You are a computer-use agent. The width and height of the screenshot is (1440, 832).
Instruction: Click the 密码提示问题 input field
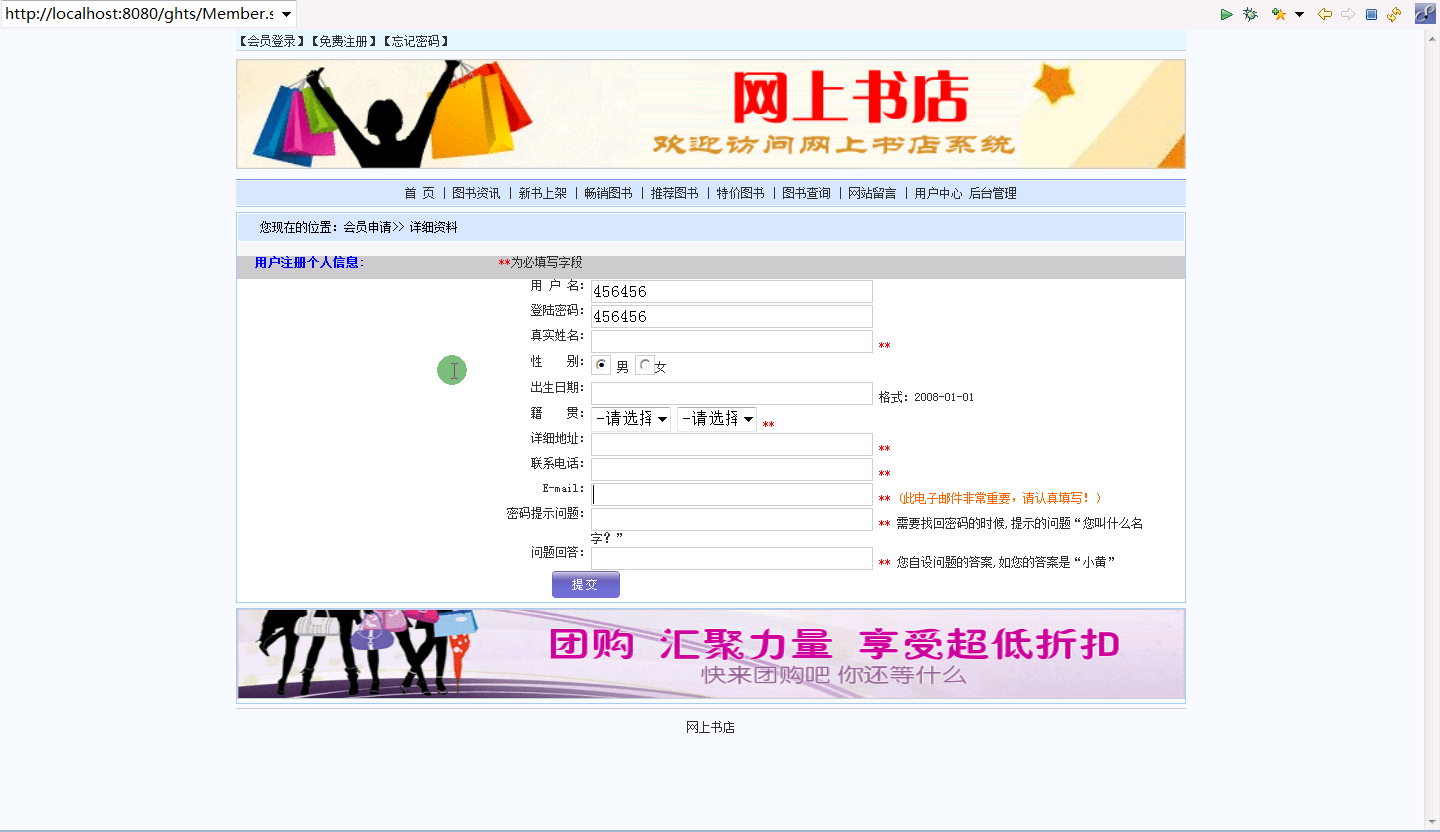click(732, 519)
